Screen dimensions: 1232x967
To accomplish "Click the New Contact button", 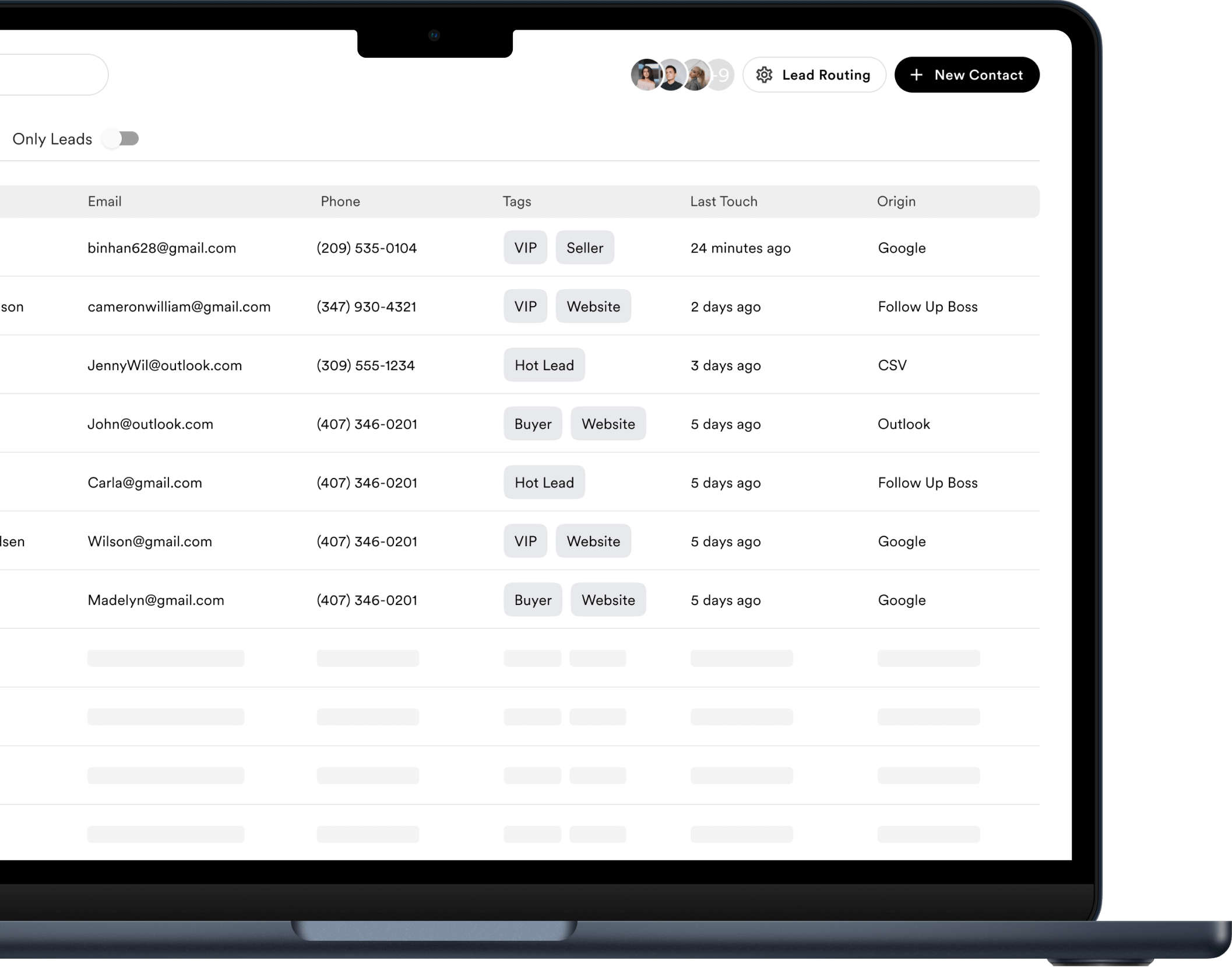I will coord(966,75).
